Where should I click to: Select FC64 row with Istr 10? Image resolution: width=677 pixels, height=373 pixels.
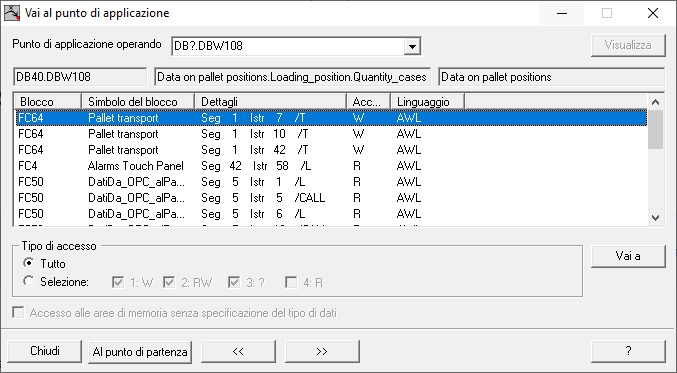pyautogui.click(x=332, y=134)
